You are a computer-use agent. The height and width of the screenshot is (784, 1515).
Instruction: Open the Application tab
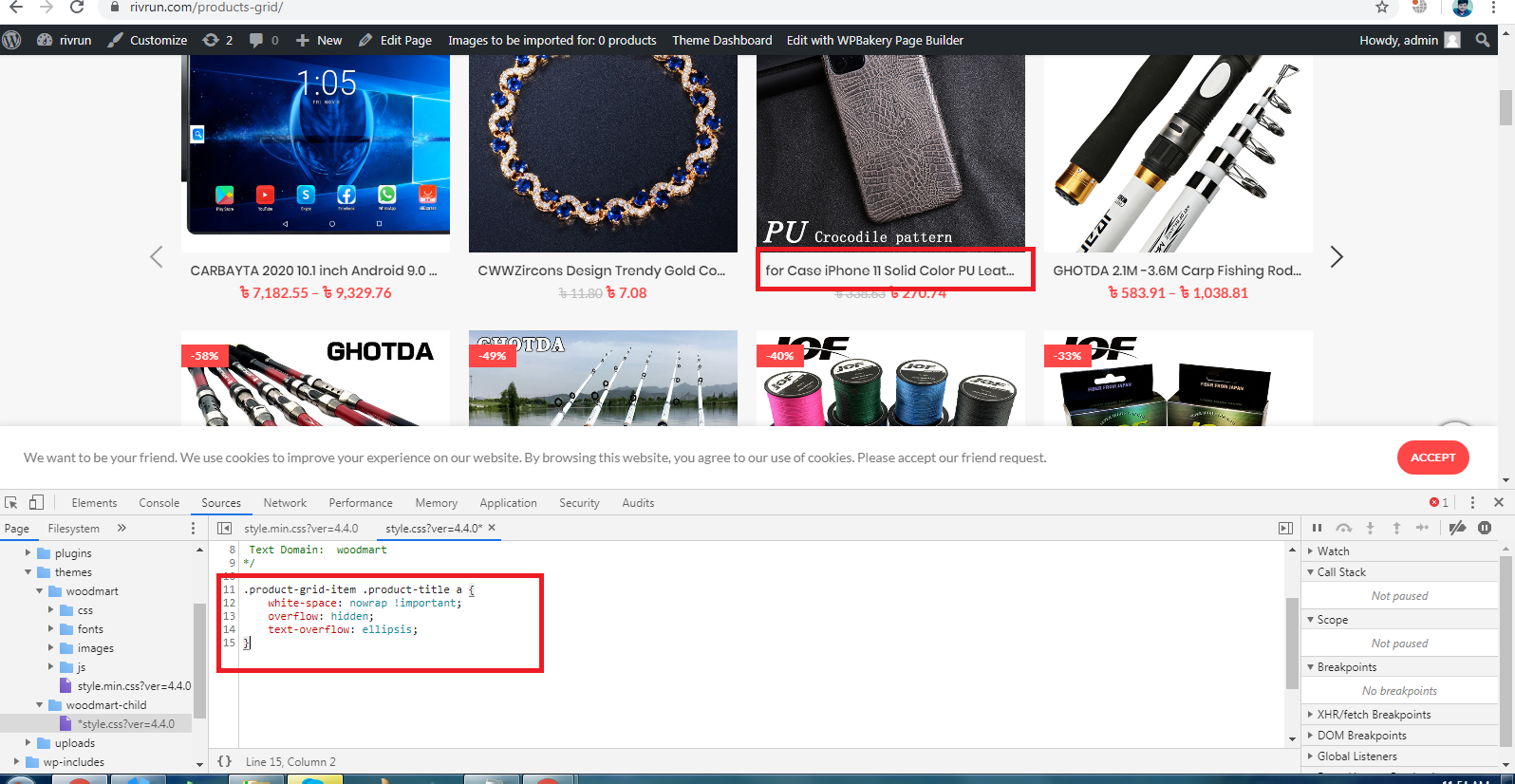(x=508, y=503)
